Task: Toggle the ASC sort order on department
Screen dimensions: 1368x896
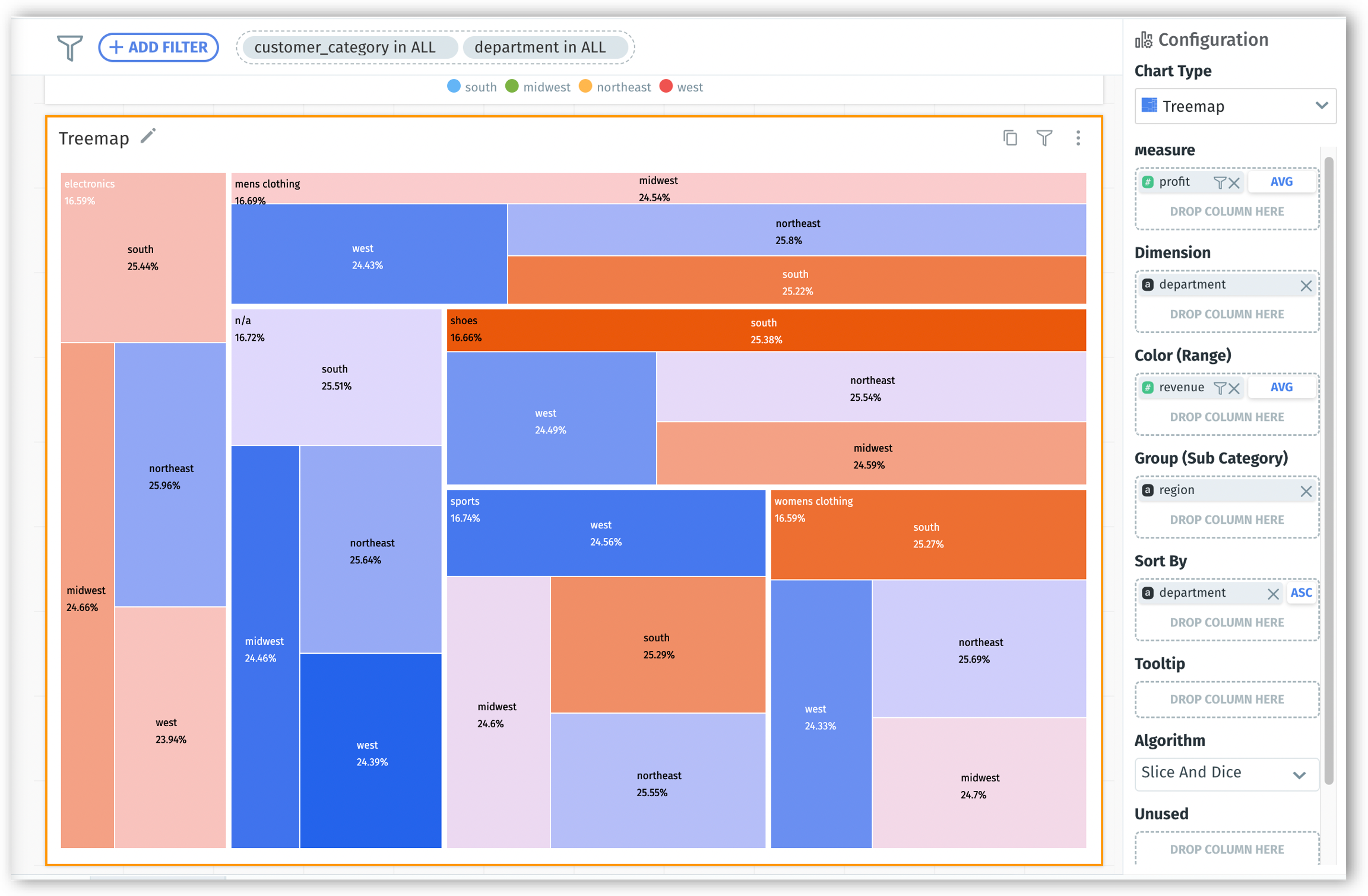Action: pos(1301,593)
